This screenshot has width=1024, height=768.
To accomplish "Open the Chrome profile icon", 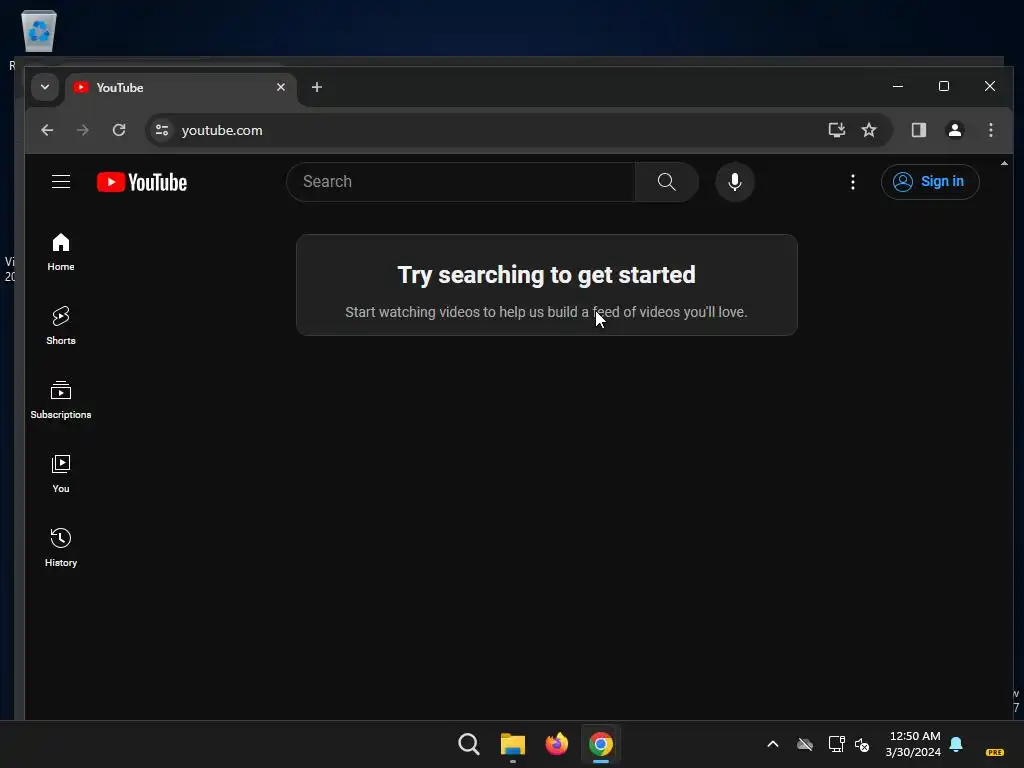I will [x=955, y=130].
